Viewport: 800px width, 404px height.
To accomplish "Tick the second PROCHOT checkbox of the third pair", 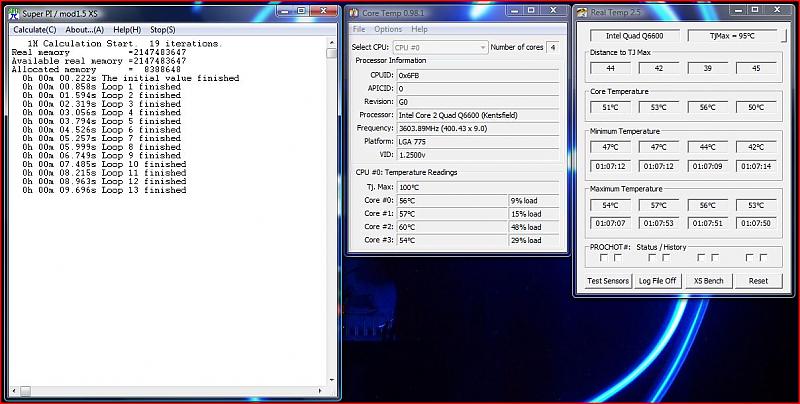I will [x=715, y=258].
